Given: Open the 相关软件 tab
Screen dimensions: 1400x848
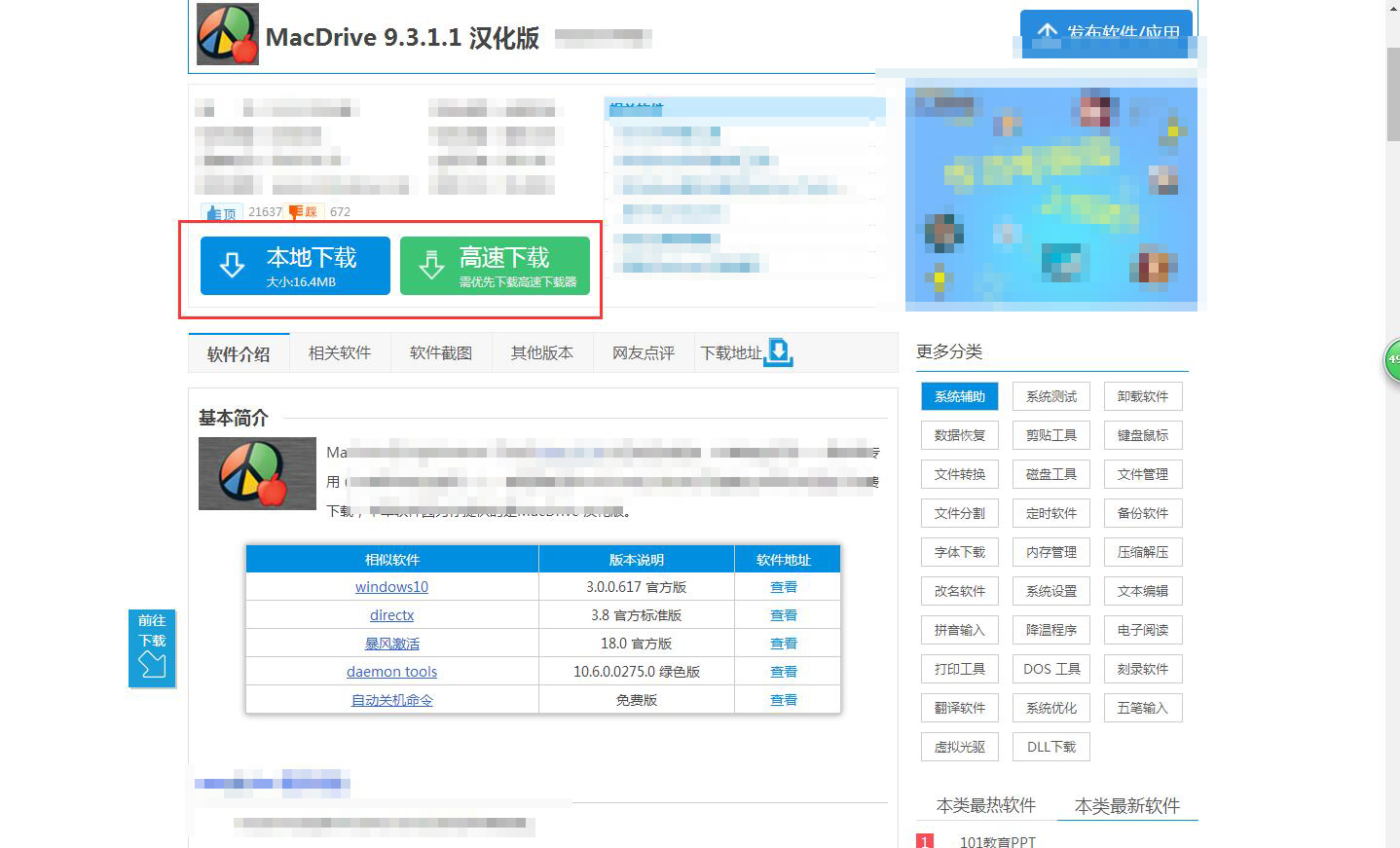Looking at the screenshot, I should point(340,352).
